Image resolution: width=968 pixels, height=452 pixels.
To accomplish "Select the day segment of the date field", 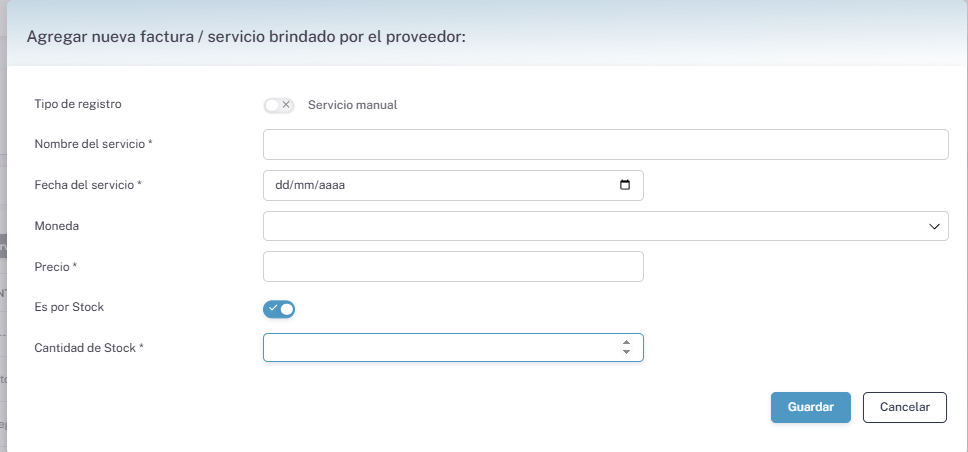I will (x=282, y=186).
